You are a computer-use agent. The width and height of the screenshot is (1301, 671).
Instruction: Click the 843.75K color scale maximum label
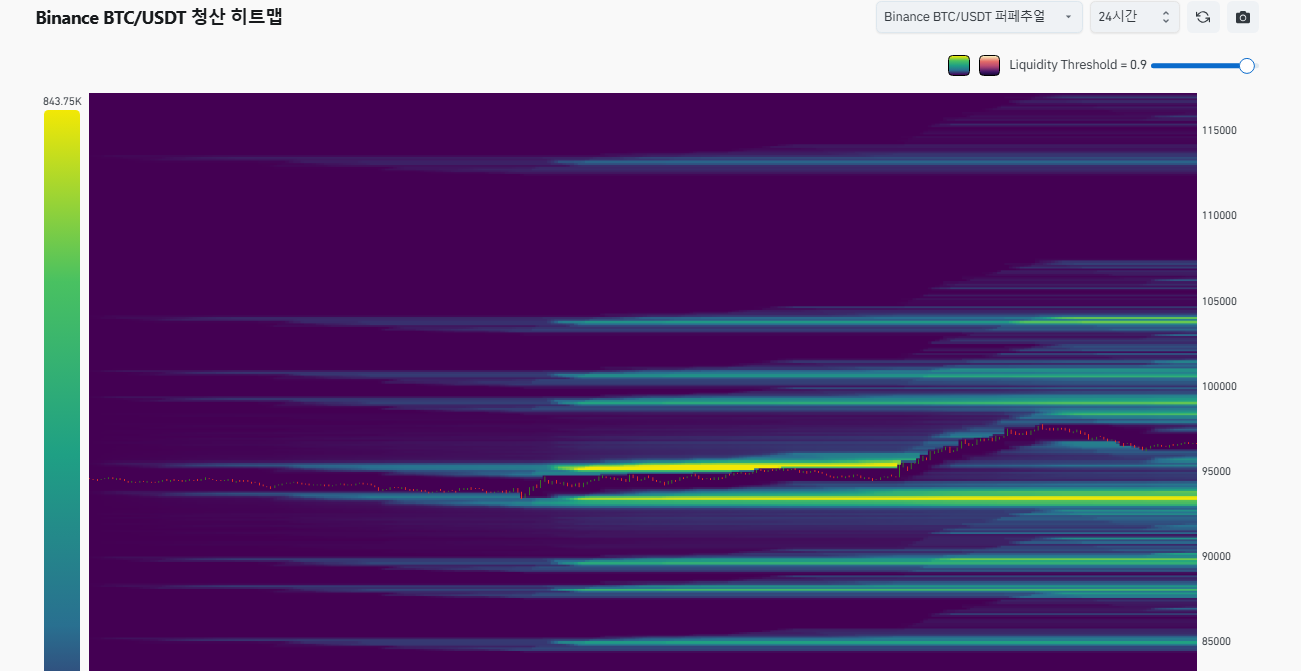[x=62, y=101]
